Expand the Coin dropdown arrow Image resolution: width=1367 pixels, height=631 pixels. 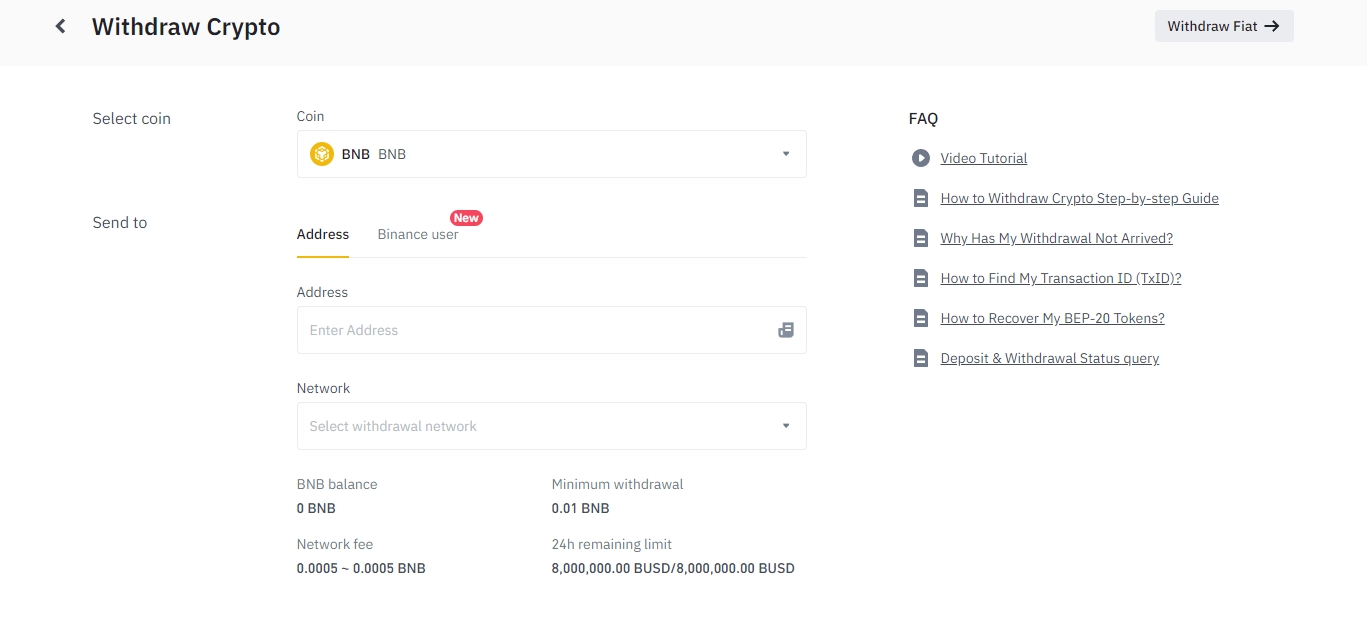[785, 154]
